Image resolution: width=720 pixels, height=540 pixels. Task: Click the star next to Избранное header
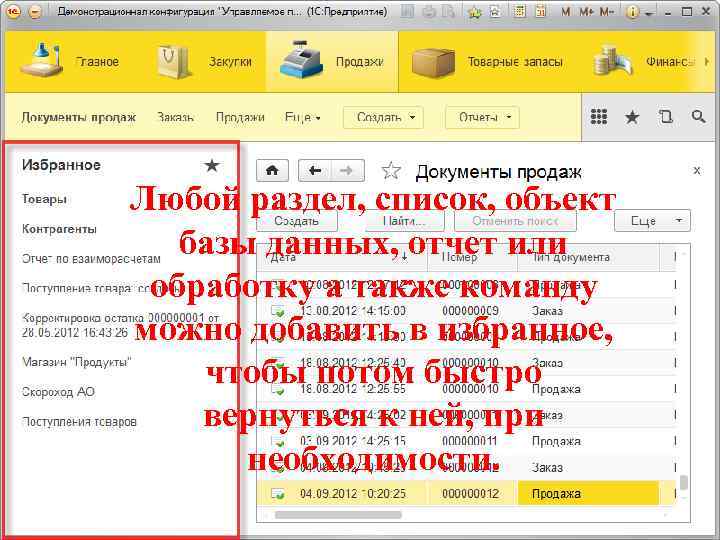212,165
